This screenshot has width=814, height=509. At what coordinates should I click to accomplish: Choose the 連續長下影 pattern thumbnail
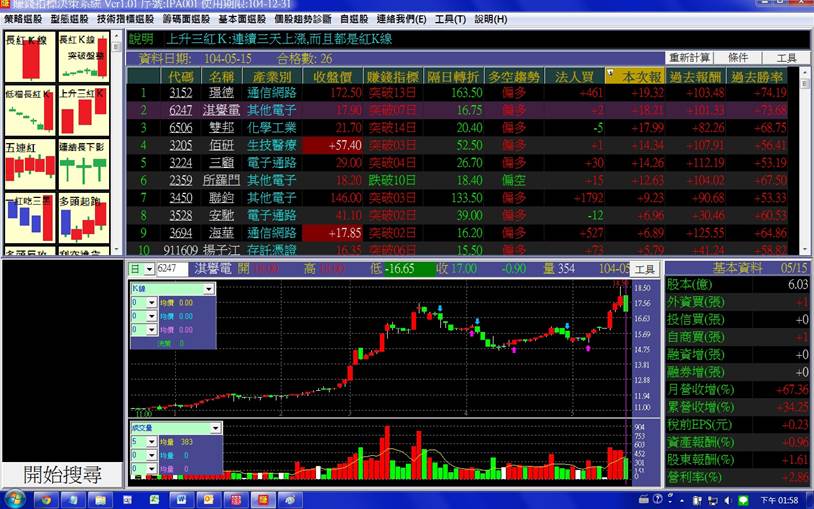point(84,164)
